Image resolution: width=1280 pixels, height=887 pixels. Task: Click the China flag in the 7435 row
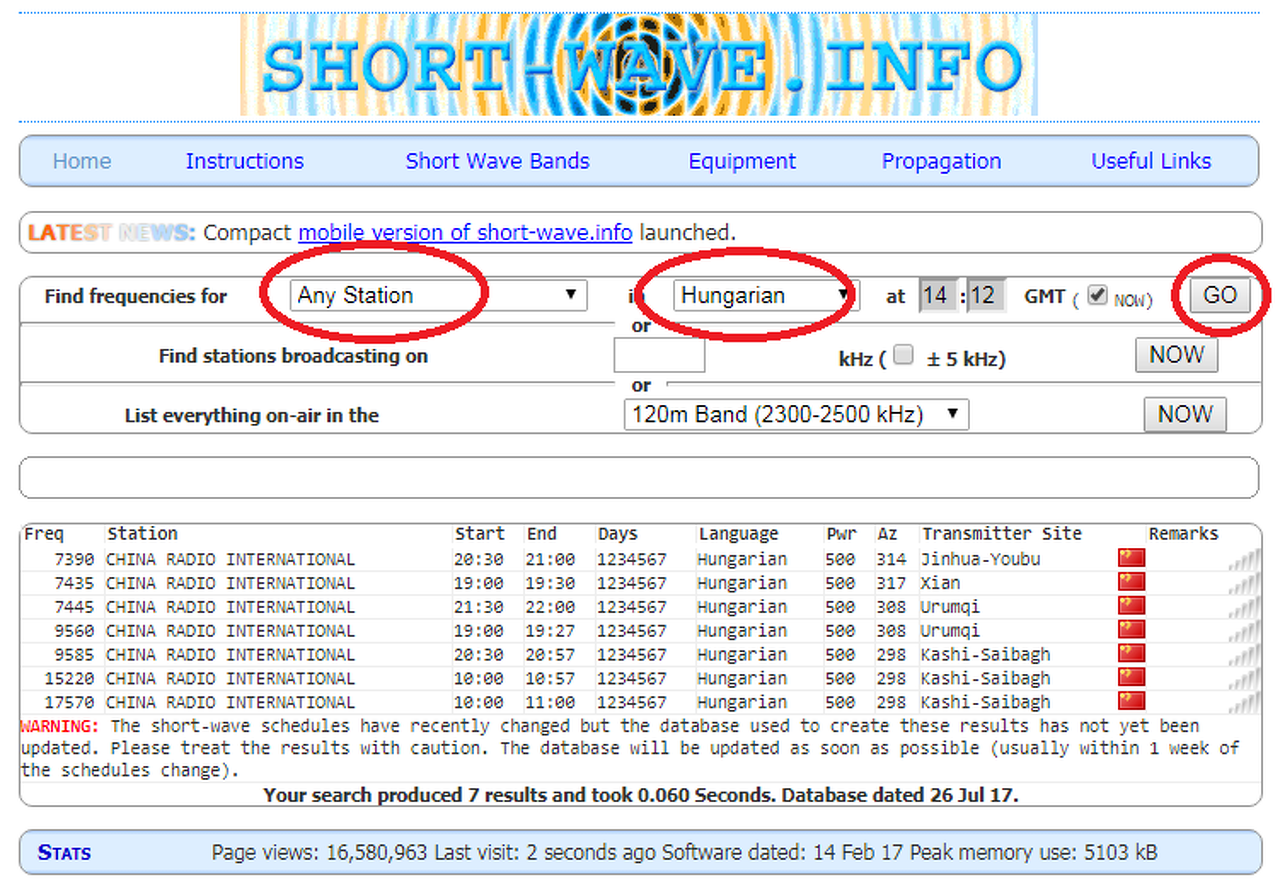(x=1131, y=582)
